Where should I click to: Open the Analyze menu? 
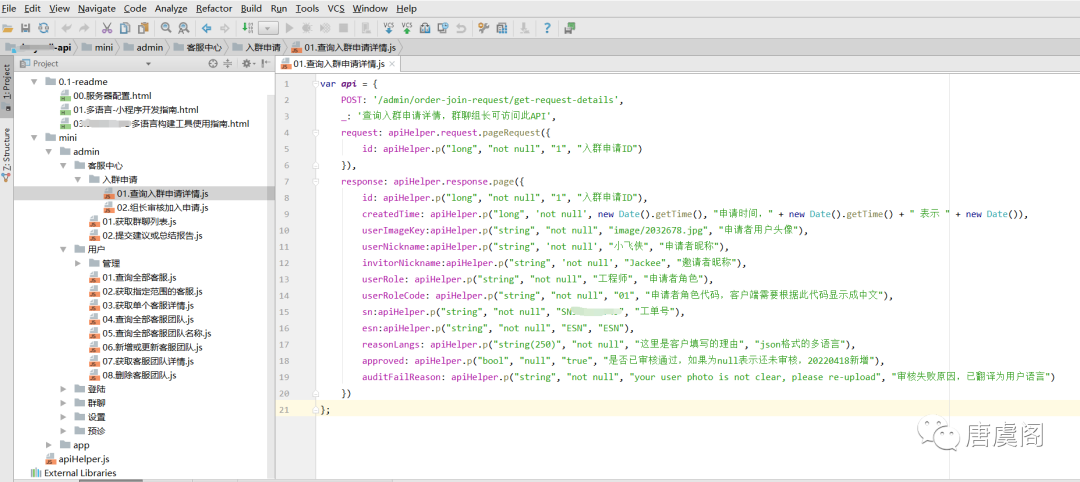click(x=171, y=9)
